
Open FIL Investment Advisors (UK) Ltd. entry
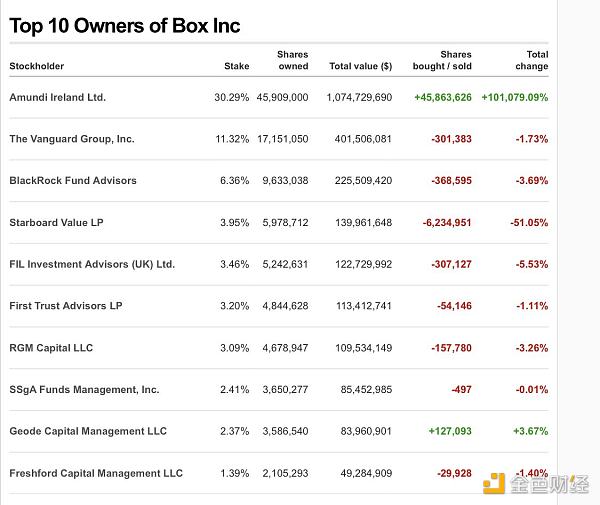(x=91, y=264)
